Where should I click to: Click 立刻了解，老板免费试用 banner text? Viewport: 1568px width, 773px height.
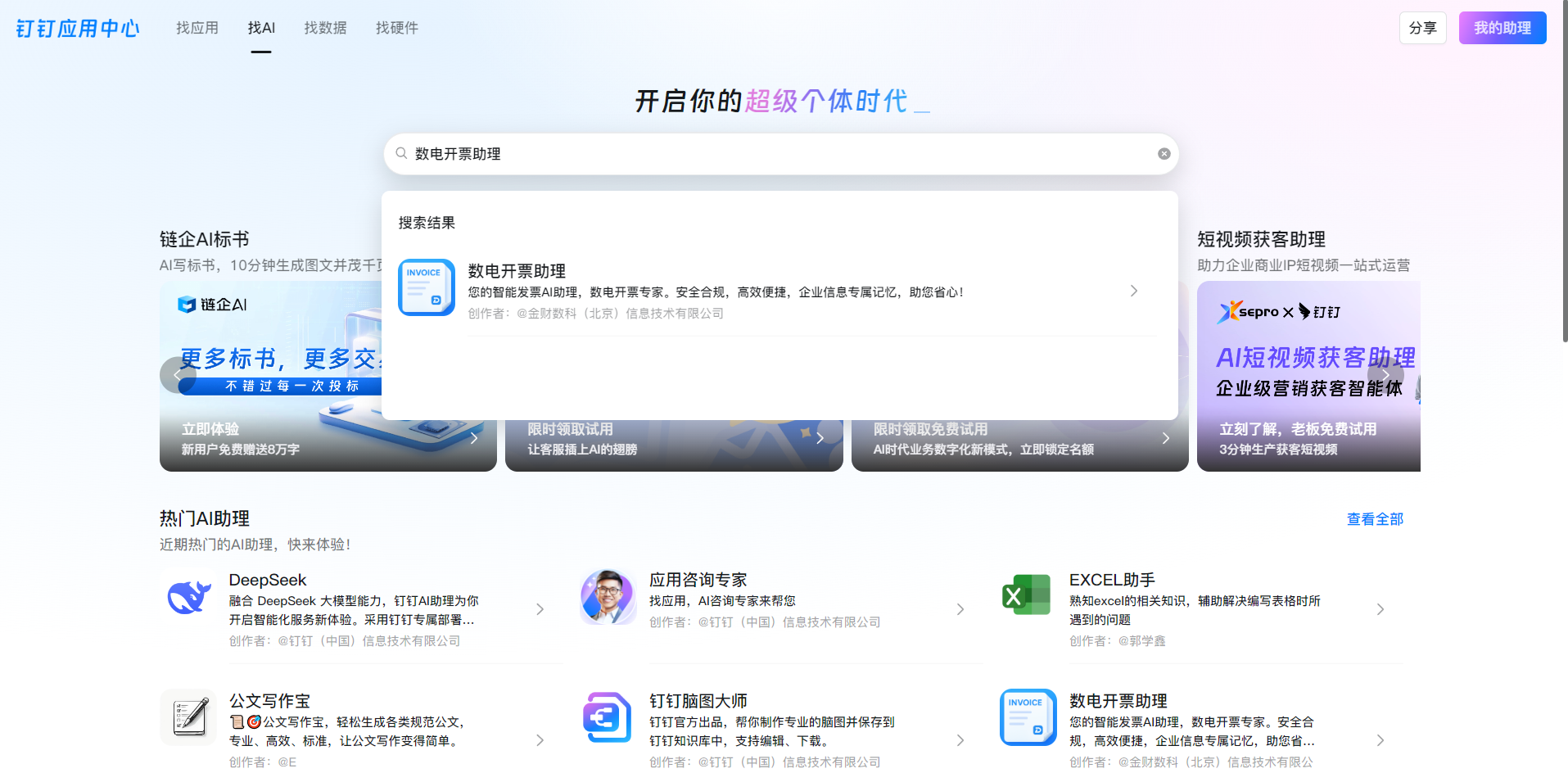point(1298,429)
